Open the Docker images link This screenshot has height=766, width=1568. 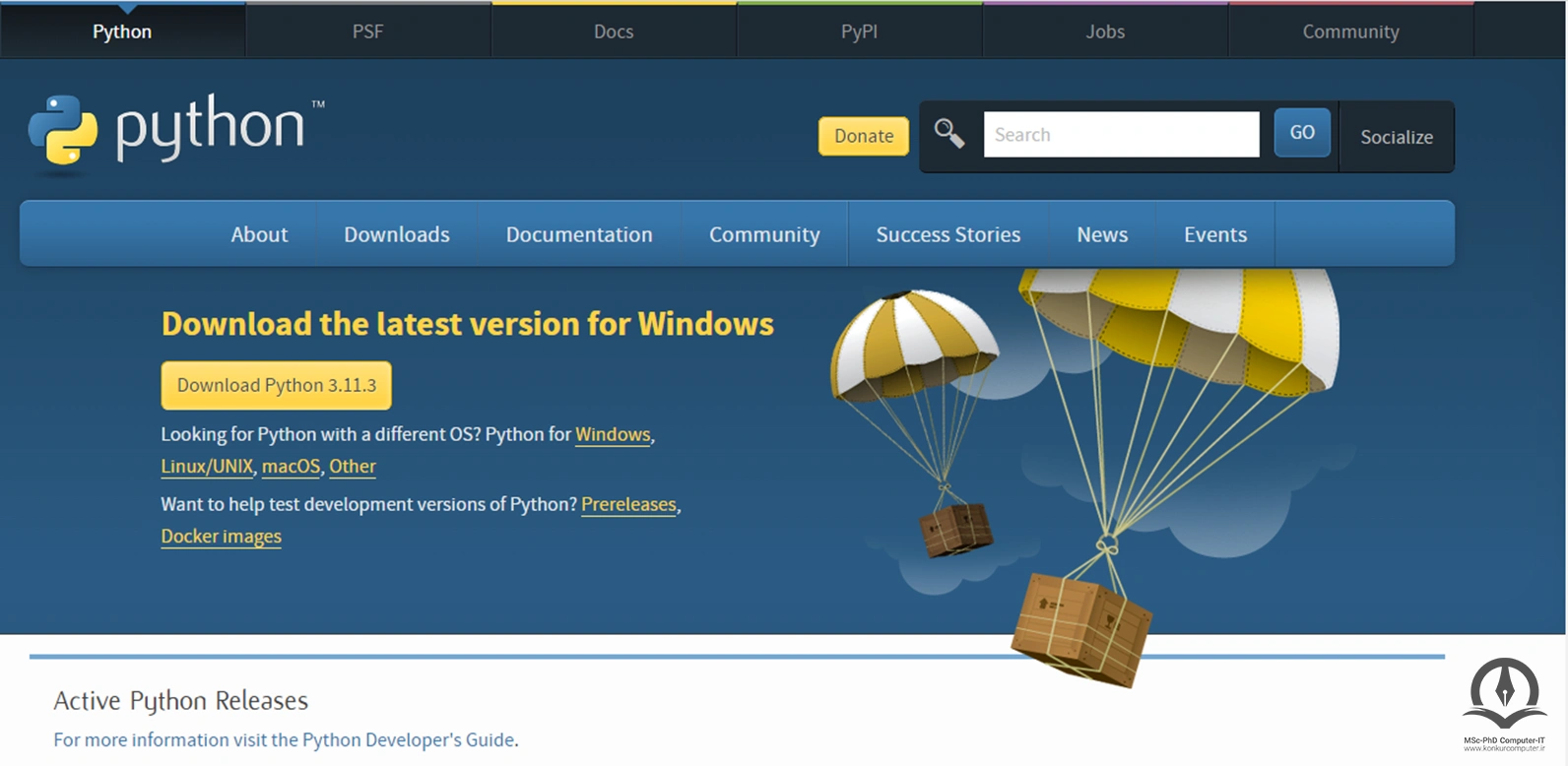[221, 537]
